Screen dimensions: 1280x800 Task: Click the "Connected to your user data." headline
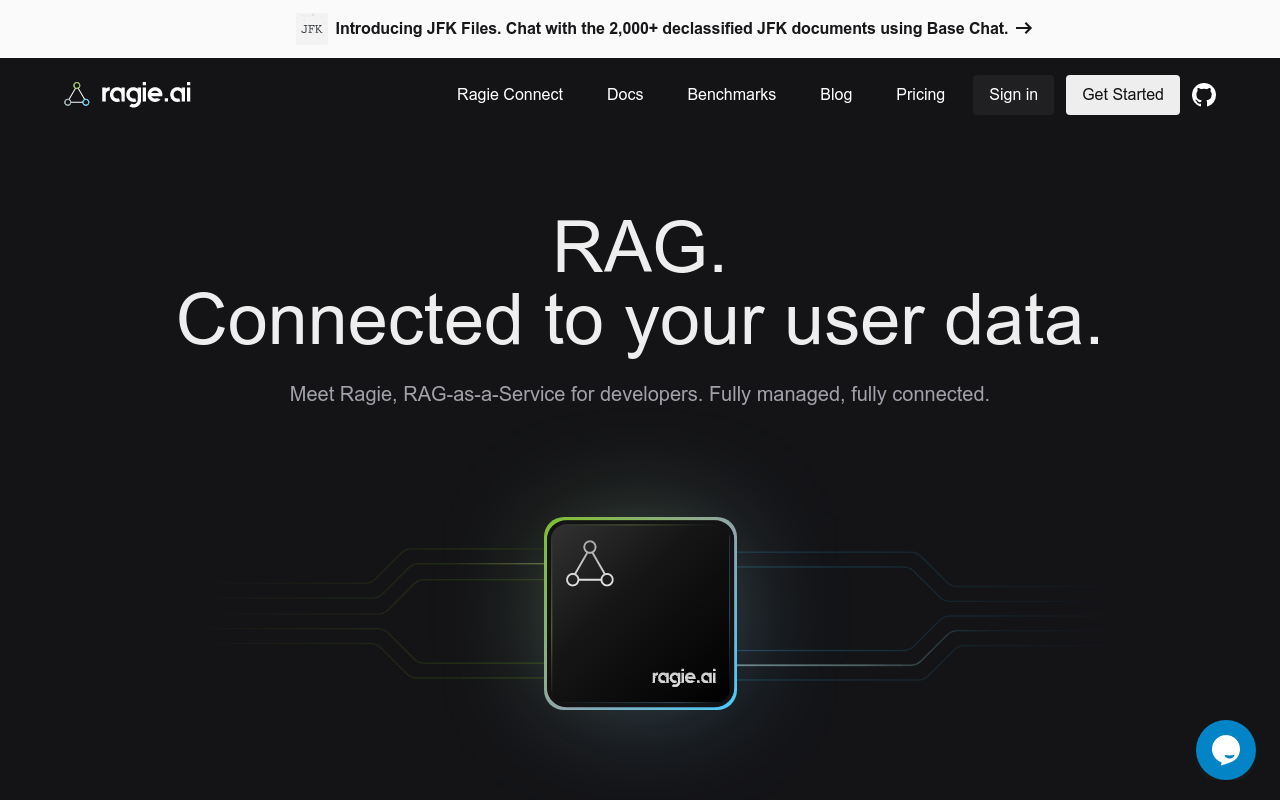(640, 320)
